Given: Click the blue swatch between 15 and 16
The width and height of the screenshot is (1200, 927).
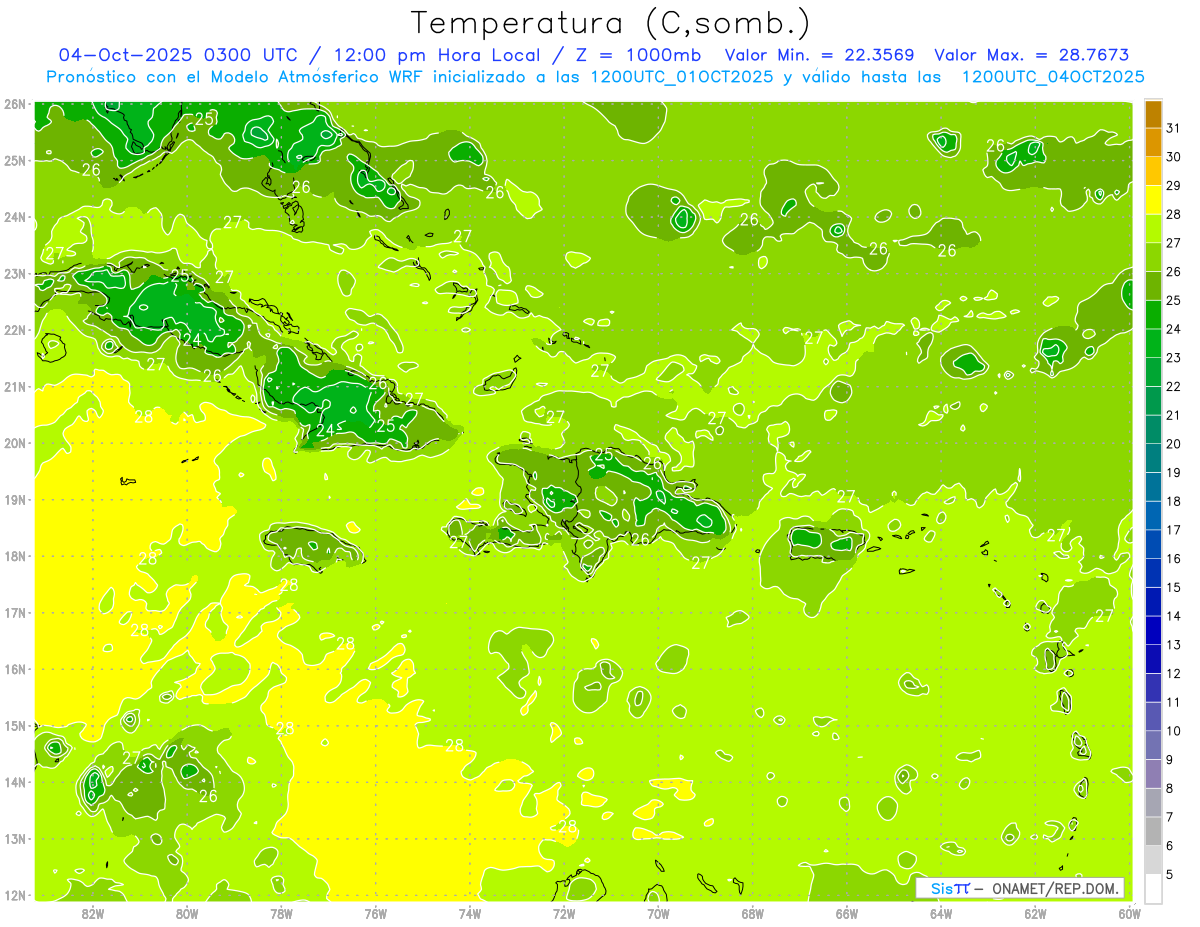Looking at the screenshot, I should pyautogui.click(x=1153, y=573).
